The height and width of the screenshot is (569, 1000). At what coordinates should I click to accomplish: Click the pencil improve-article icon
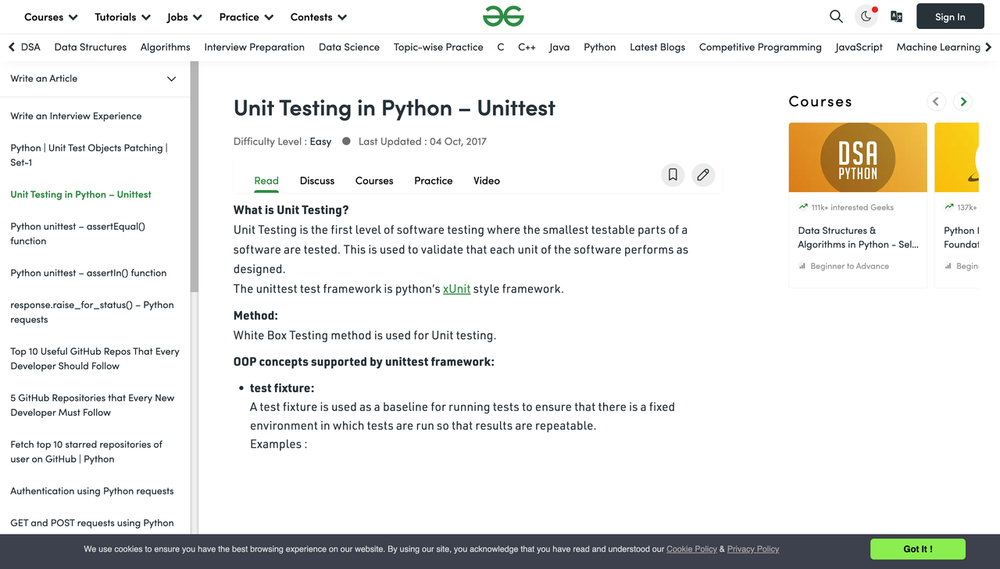703,175
